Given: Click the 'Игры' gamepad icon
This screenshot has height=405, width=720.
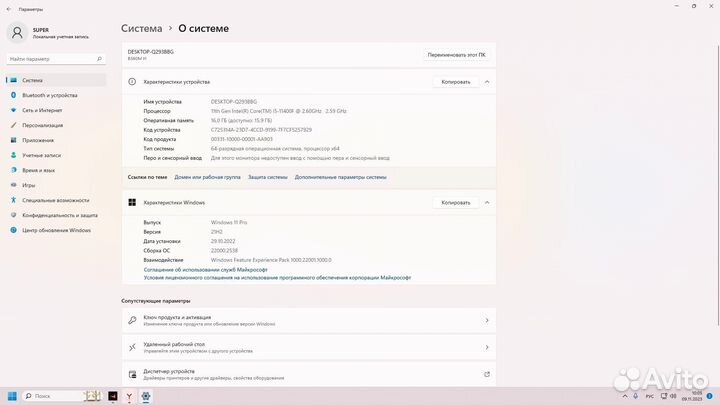Looking at the screenshot, I should point(13,185).
